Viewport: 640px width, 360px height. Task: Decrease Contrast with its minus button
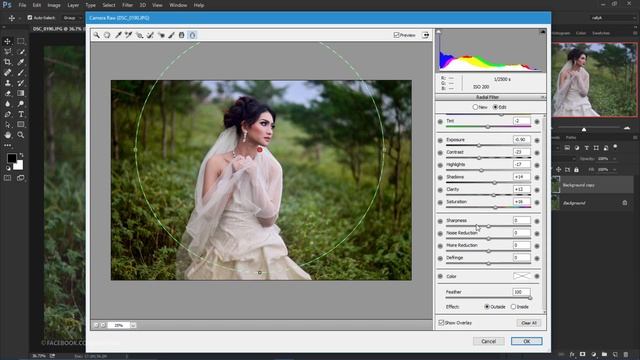click(440, 153)
